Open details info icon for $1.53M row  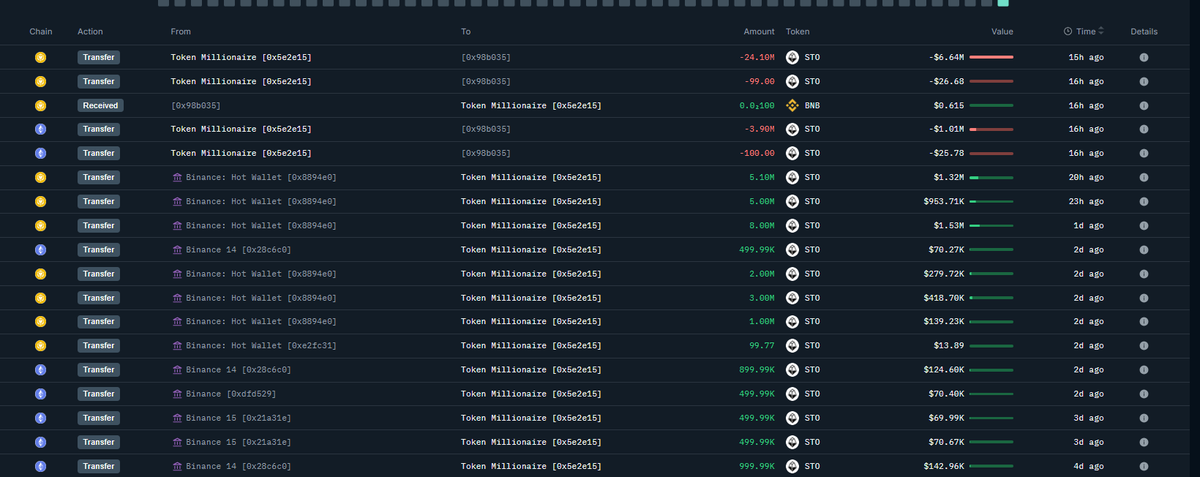click(x=1143, y=225)
